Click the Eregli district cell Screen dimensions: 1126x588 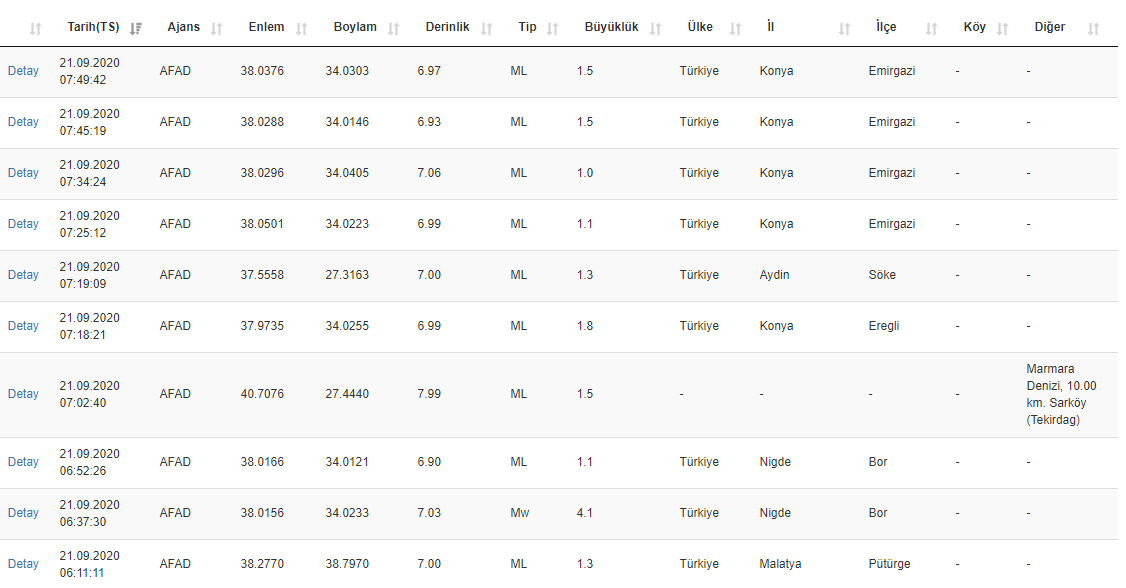pyautogui.click(x=885, y=326)
